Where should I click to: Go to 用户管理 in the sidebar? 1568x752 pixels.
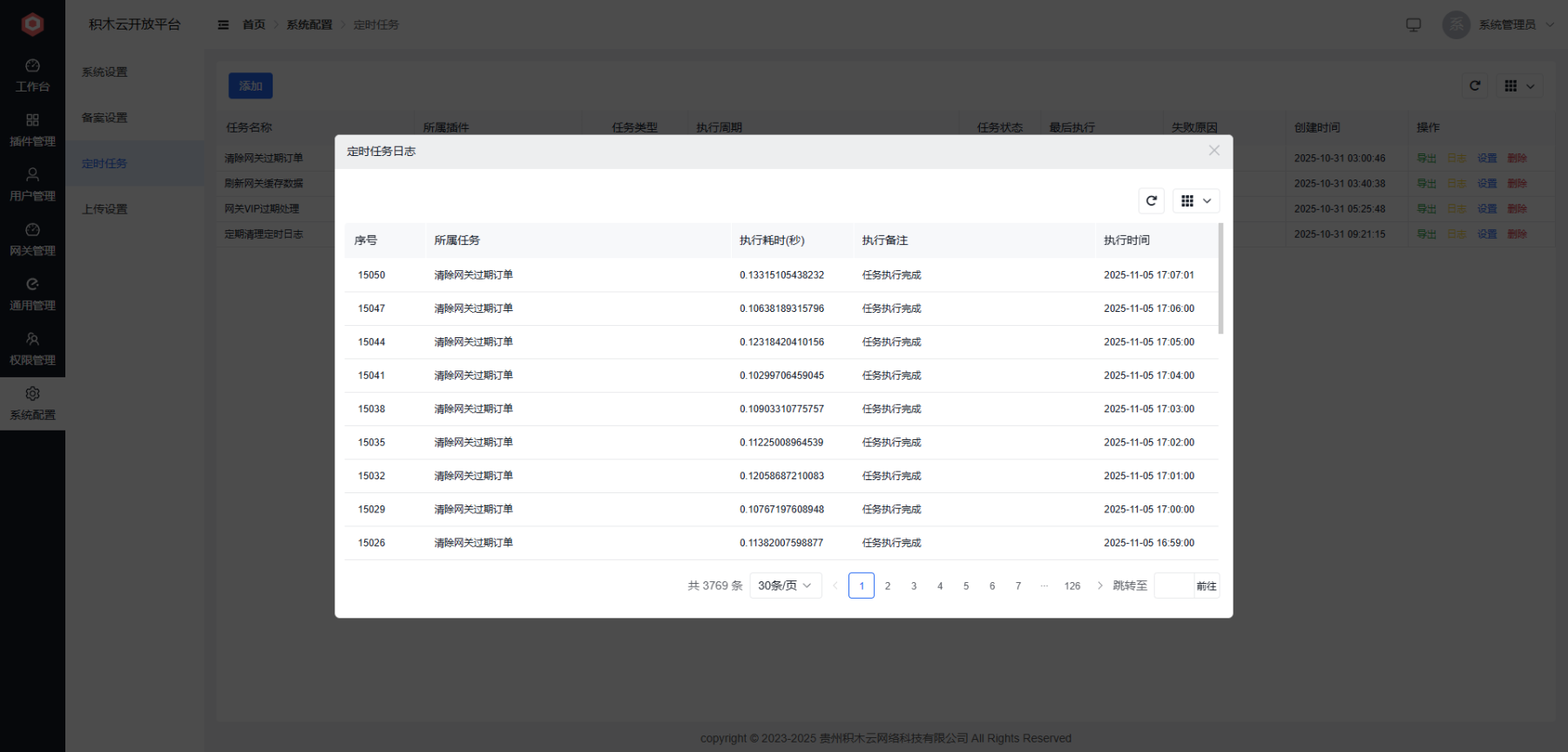(32, 185)
